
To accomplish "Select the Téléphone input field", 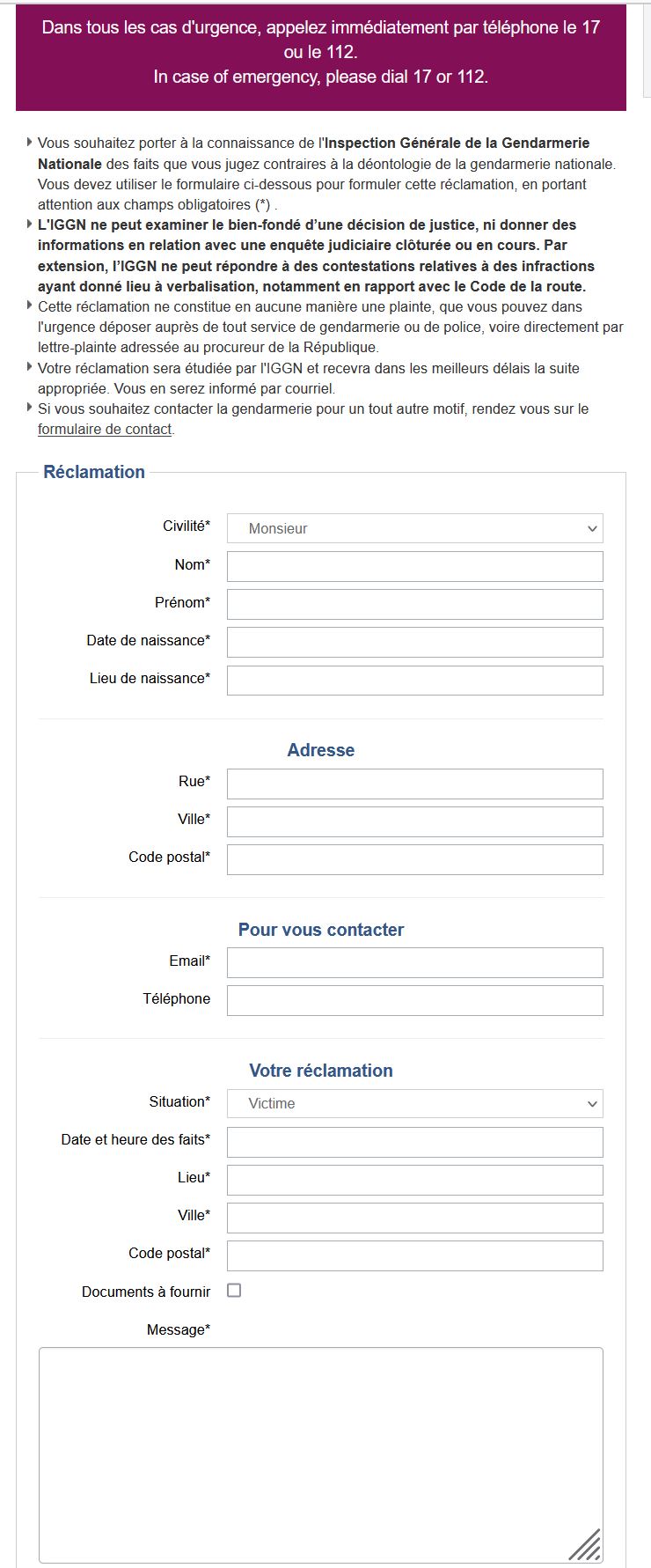I will 414,1000.
